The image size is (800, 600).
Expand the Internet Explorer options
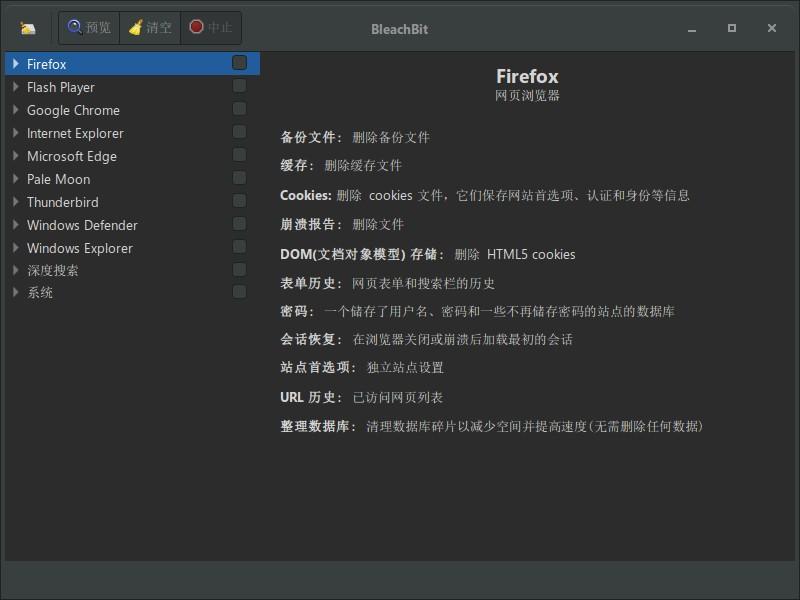[x=14, y=132]
